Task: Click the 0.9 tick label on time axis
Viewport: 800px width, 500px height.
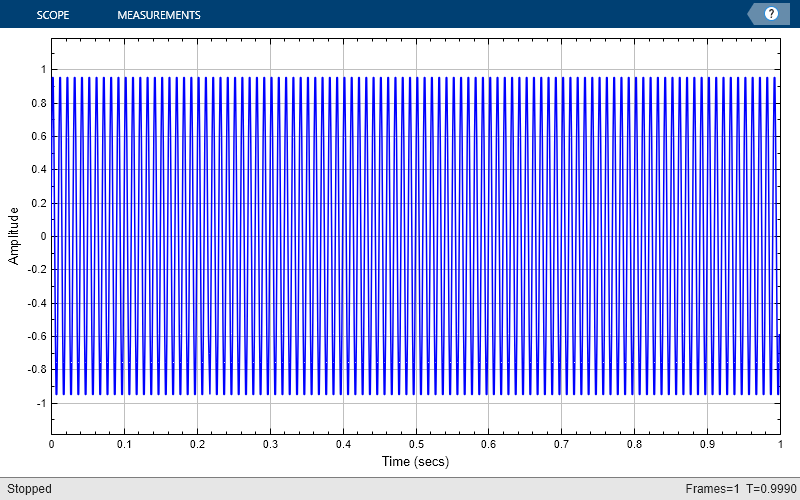Action: point(708,444)
